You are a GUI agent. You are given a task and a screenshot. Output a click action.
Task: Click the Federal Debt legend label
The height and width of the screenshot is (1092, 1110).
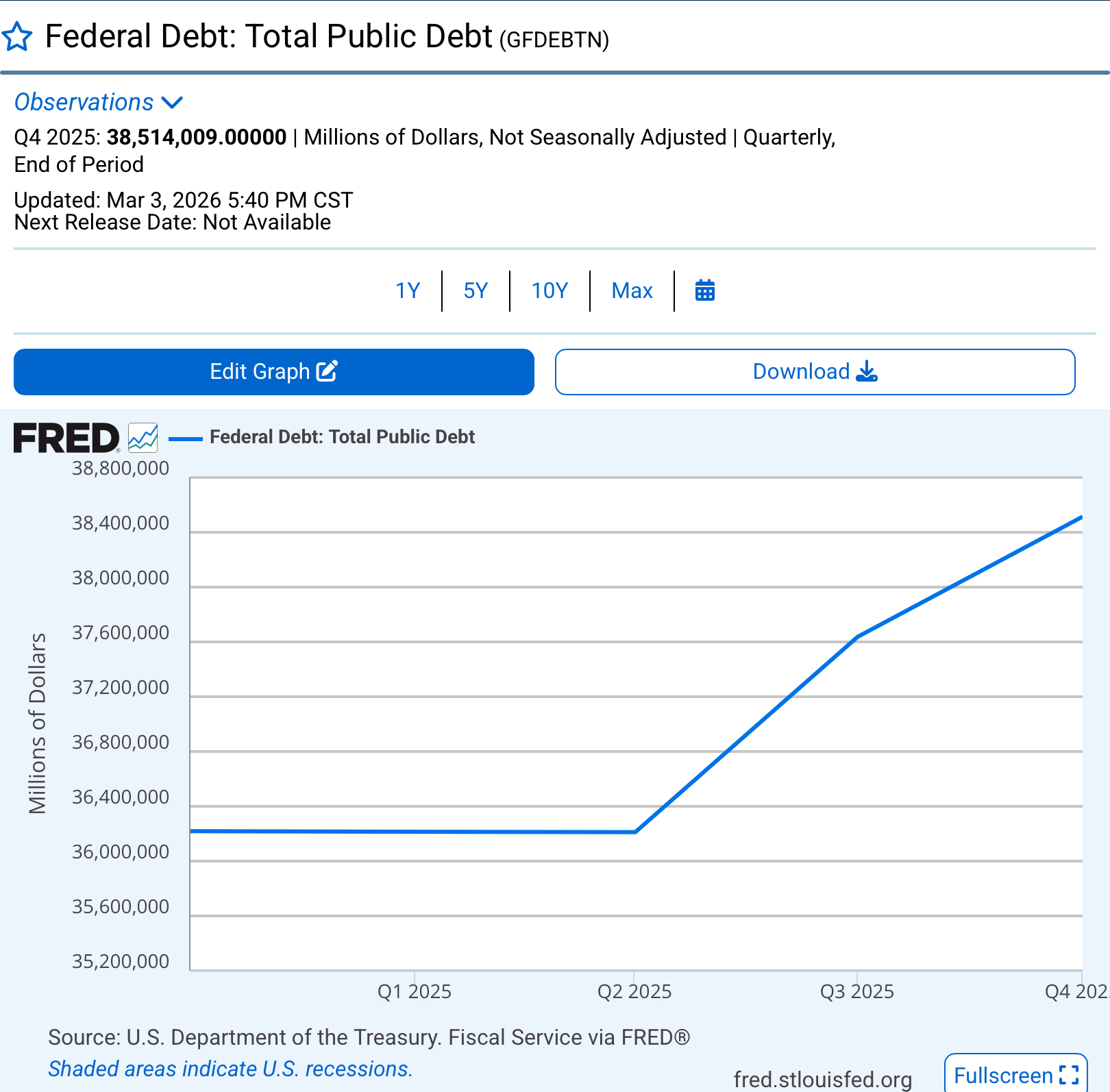(x=342, y=437)
